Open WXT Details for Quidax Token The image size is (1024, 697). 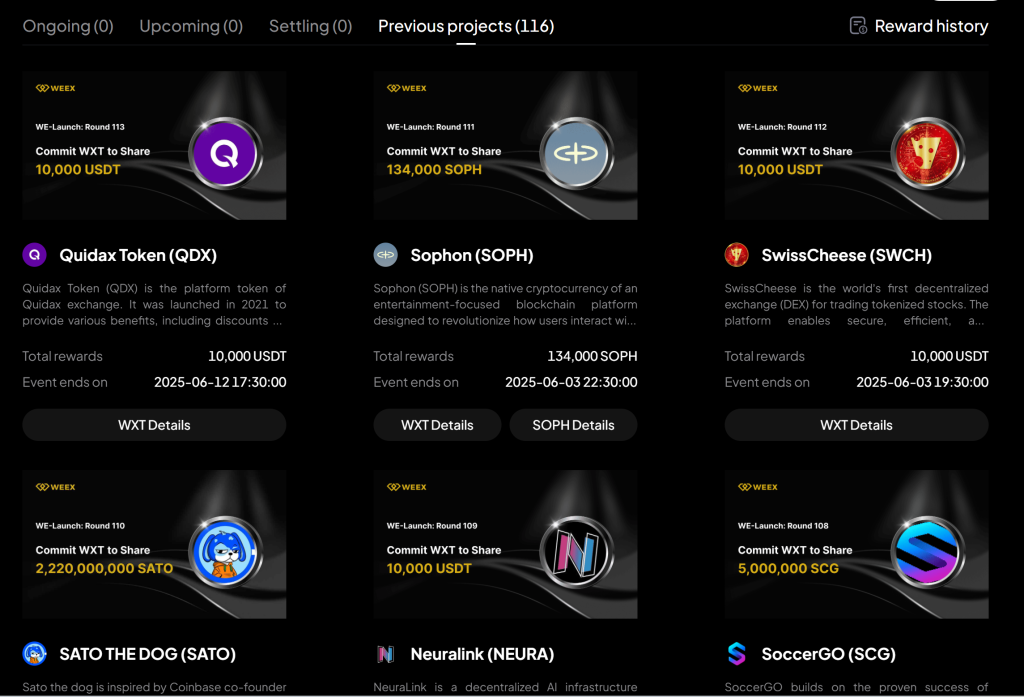pyautogui.click(x=154, y=425)
